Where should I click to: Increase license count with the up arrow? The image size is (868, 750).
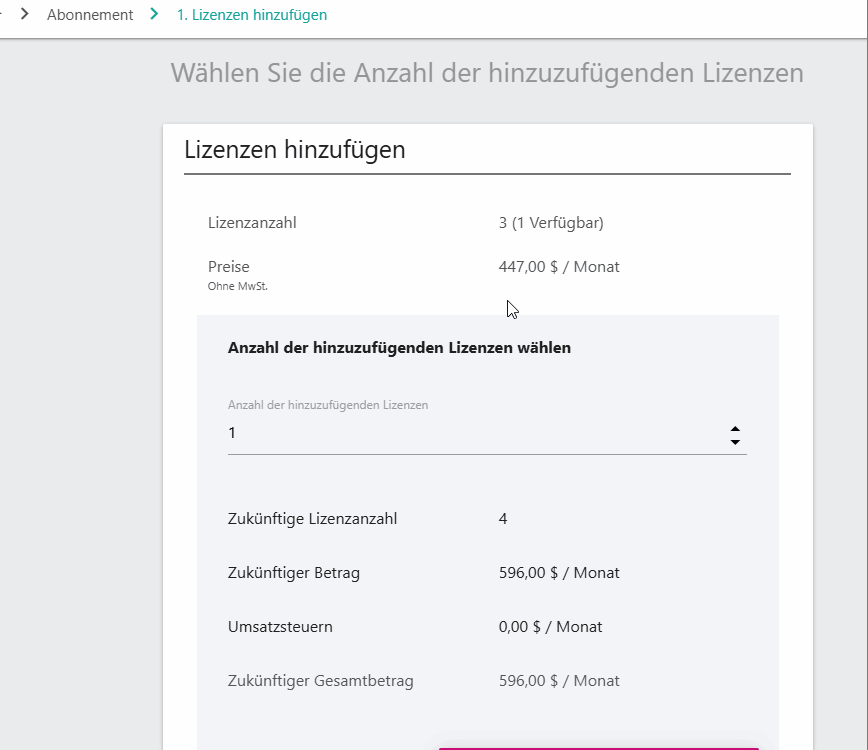(735, 430)
